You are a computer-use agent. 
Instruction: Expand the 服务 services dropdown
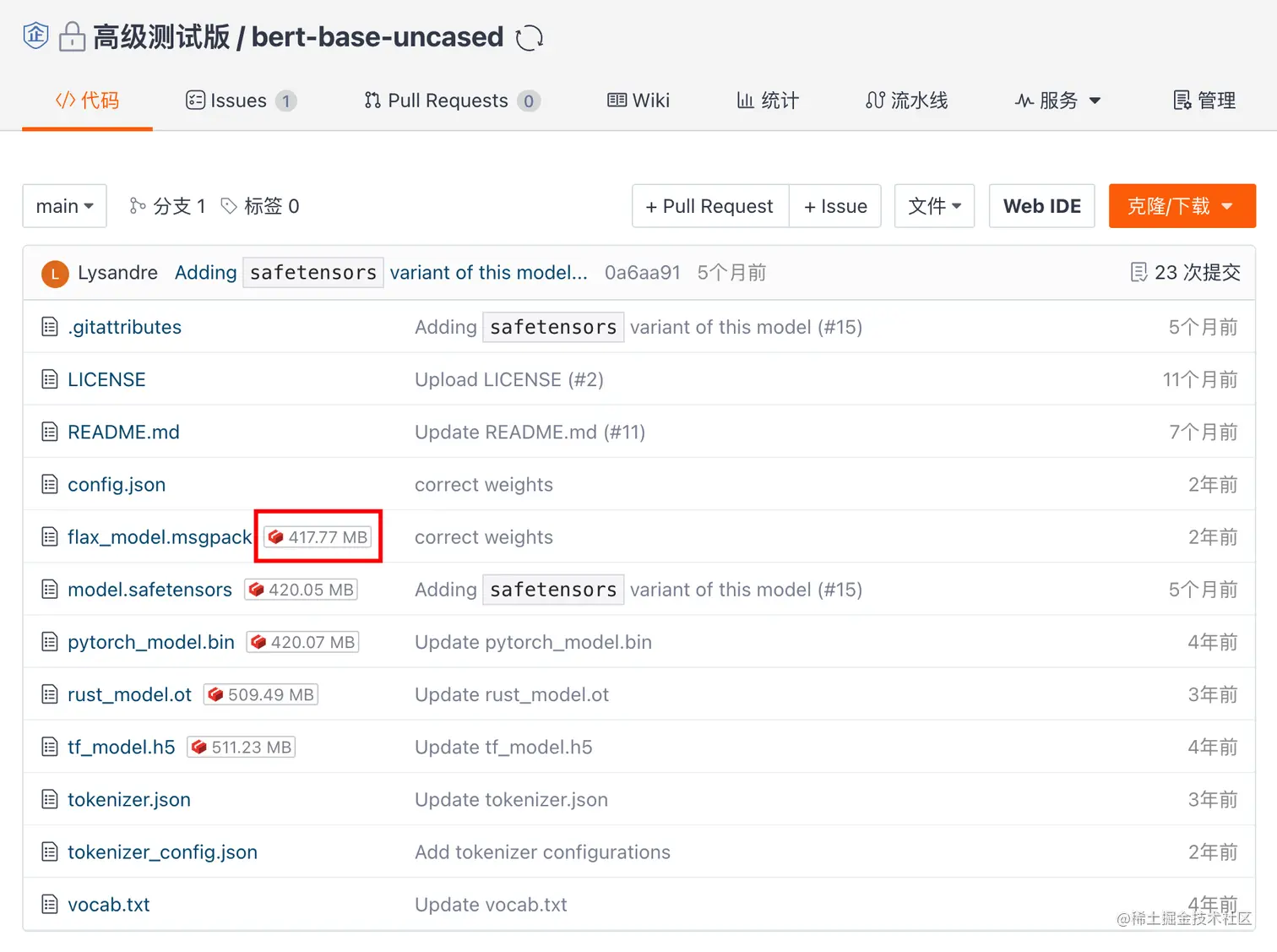(1058, 101)
